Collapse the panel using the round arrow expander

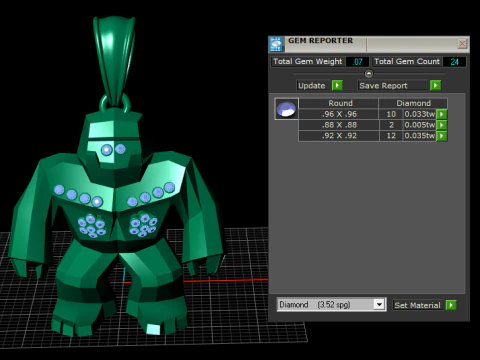pyautogui.click(x=369, y=73)
